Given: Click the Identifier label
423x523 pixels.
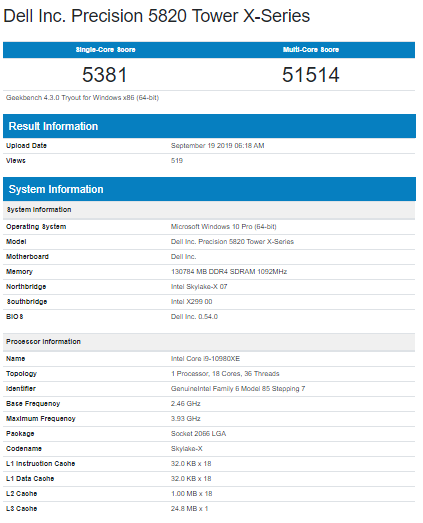Looking at the screenshot, I should pos(21,389).
